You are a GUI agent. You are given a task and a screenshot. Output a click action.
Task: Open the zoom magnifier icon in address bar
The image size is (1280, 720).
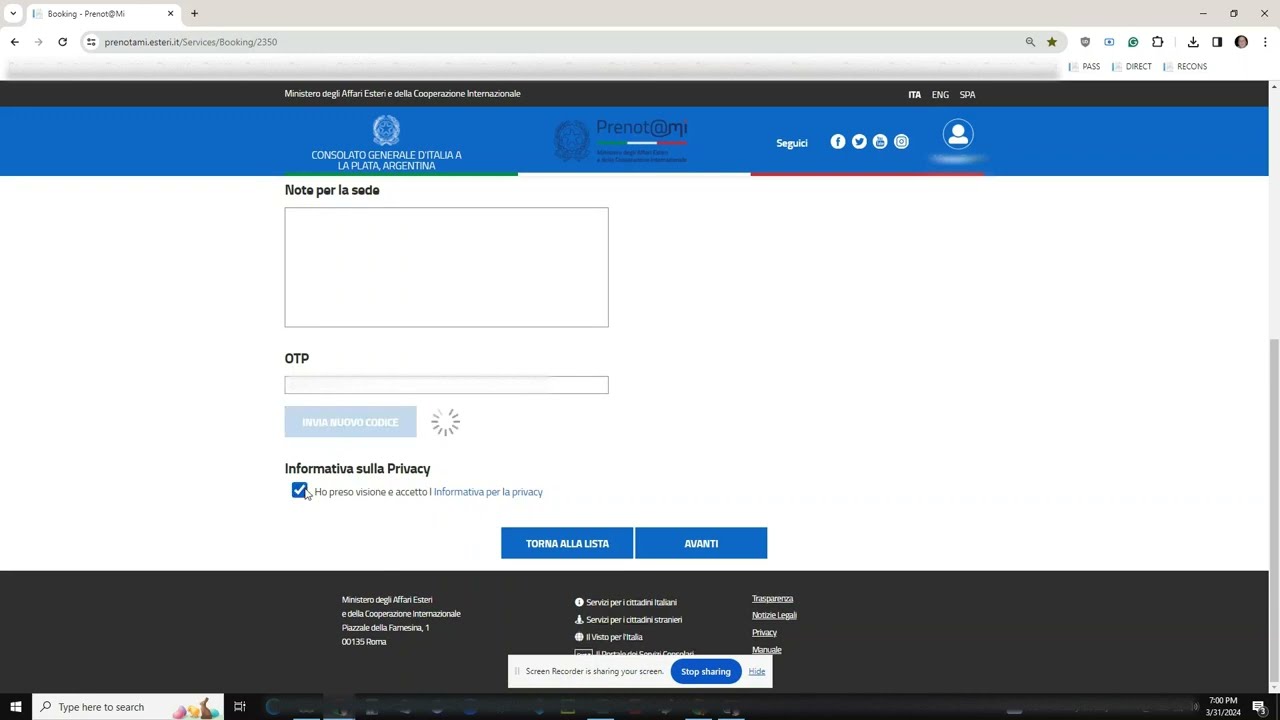point(1030,42)
